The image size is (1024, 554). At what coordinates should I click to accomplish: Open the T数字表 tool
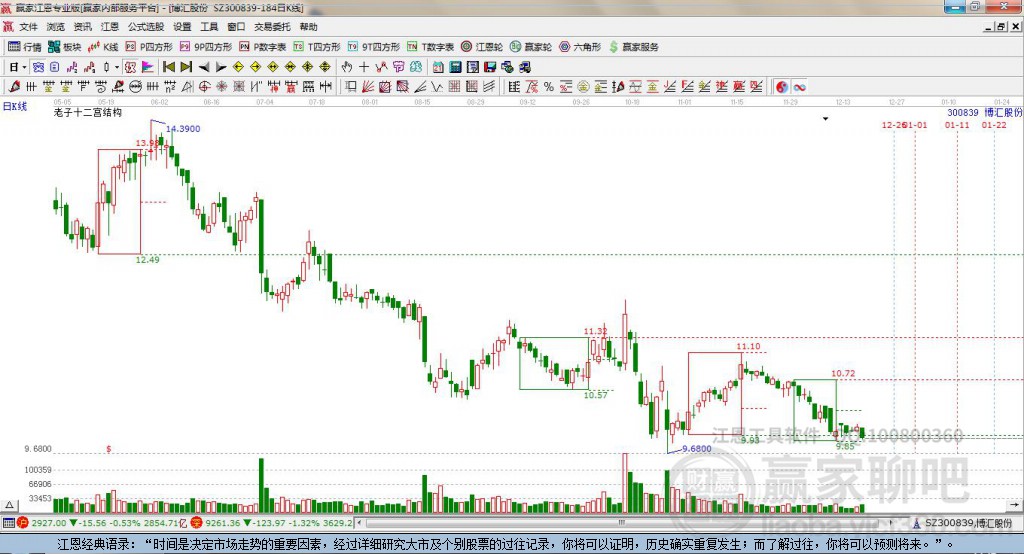point(430,47)
